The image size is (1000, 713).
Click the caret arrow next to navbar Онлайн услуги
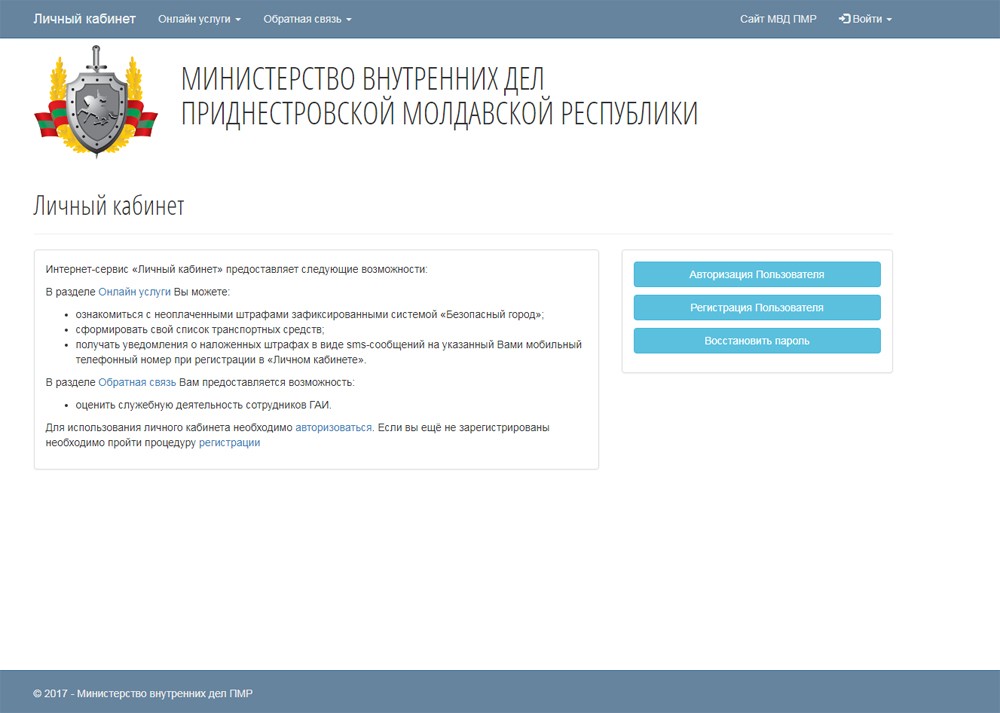pos(238,20)
